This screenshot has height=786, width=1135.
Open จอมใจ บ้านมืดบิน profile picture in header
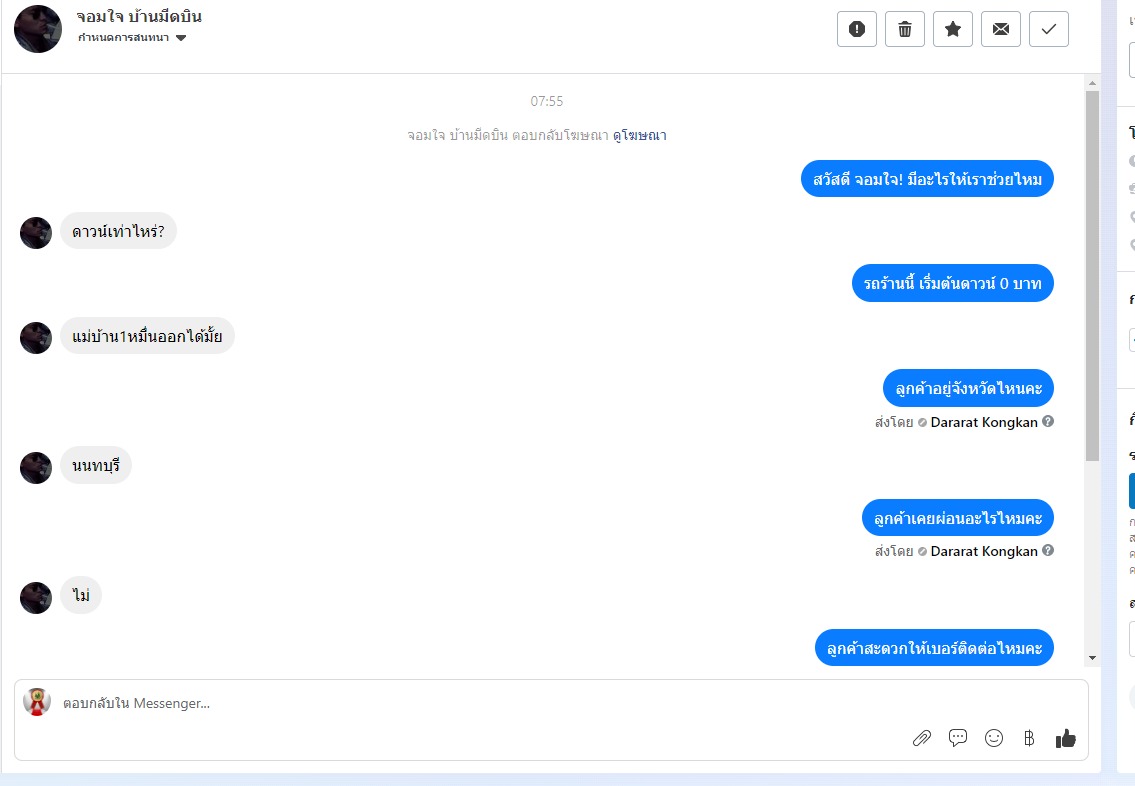click(x=38, y=29)
